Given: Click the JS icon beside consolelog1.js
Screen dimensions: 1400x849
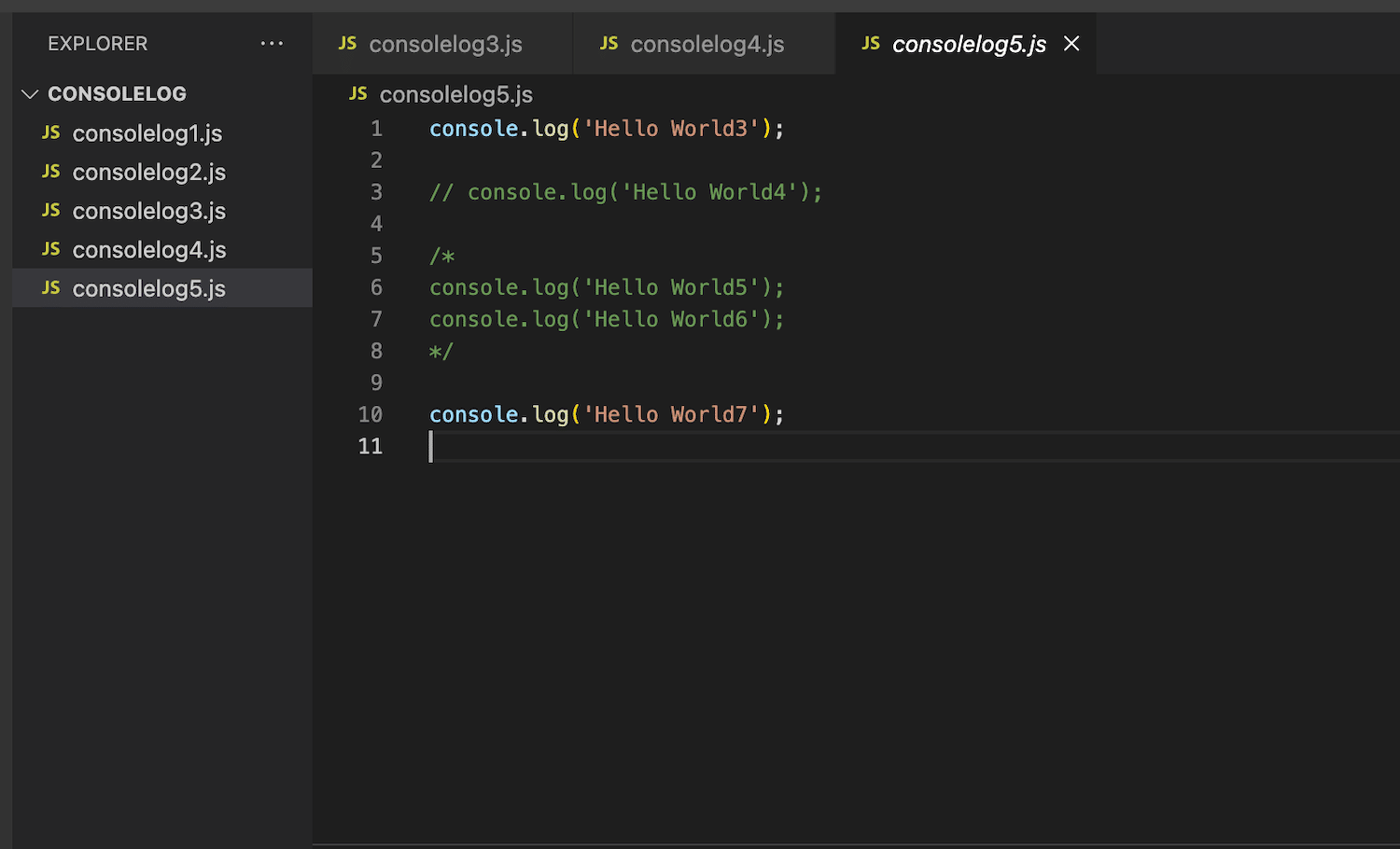Looking at the screenshot, I should pos(51,132).
